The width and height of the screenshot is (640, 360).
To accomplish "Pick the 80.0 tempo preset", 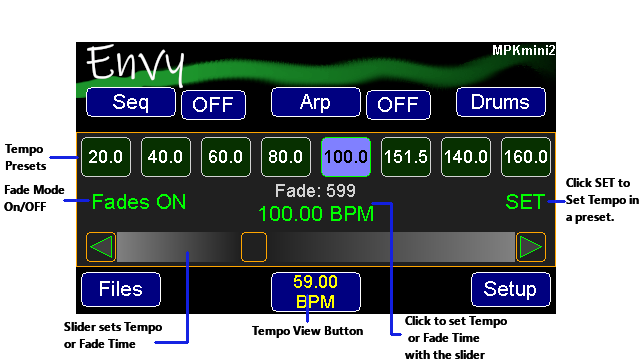I will click(286, 157).
